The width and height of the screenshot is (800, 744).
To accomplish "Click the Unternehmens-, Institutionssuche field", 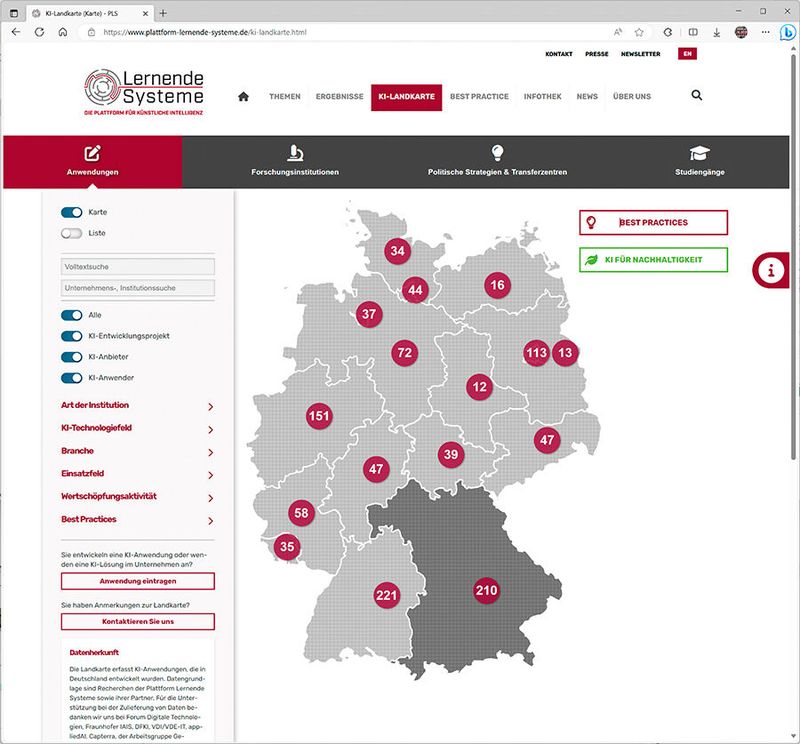I will point(138,288).
